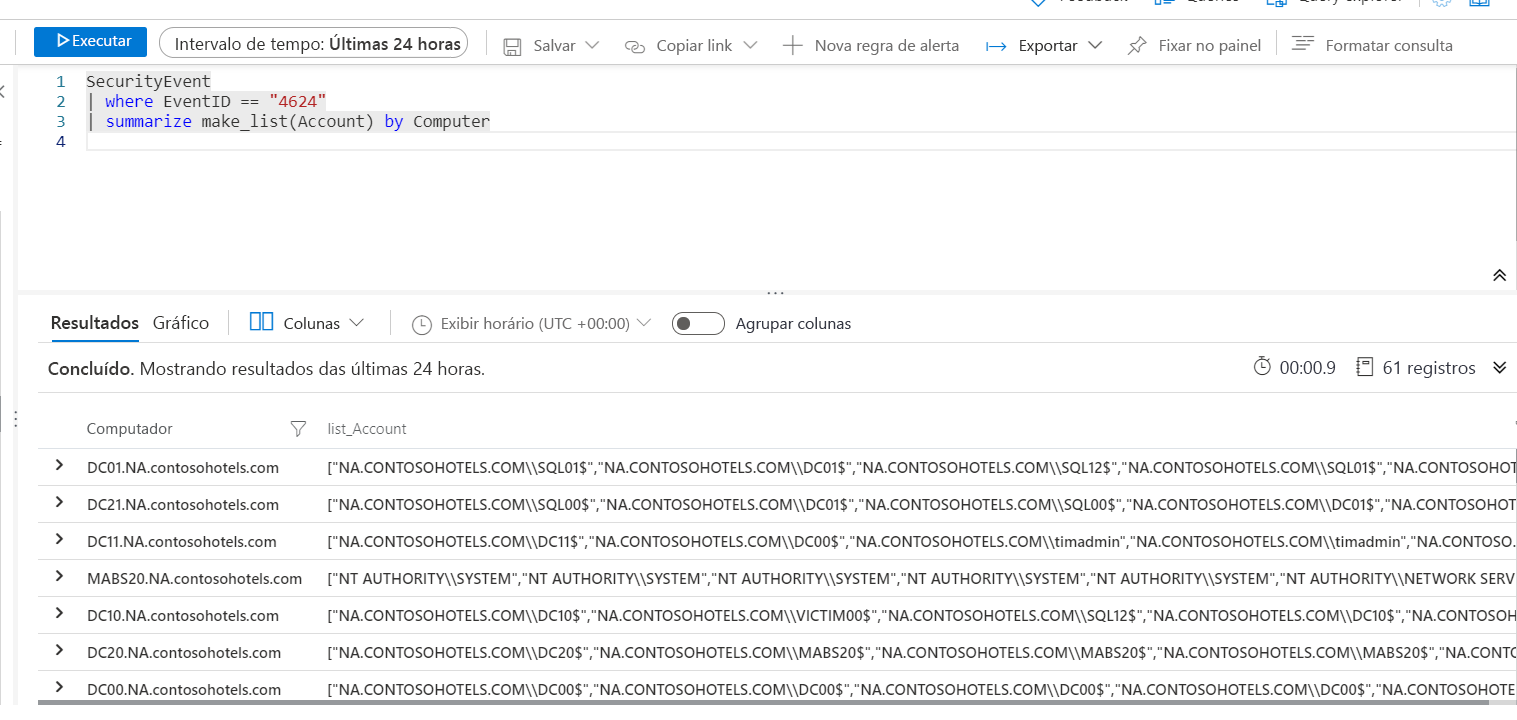Open the Intervalo de tempo time range picker
Viewport: 1517px width, 720px height.
314,43
